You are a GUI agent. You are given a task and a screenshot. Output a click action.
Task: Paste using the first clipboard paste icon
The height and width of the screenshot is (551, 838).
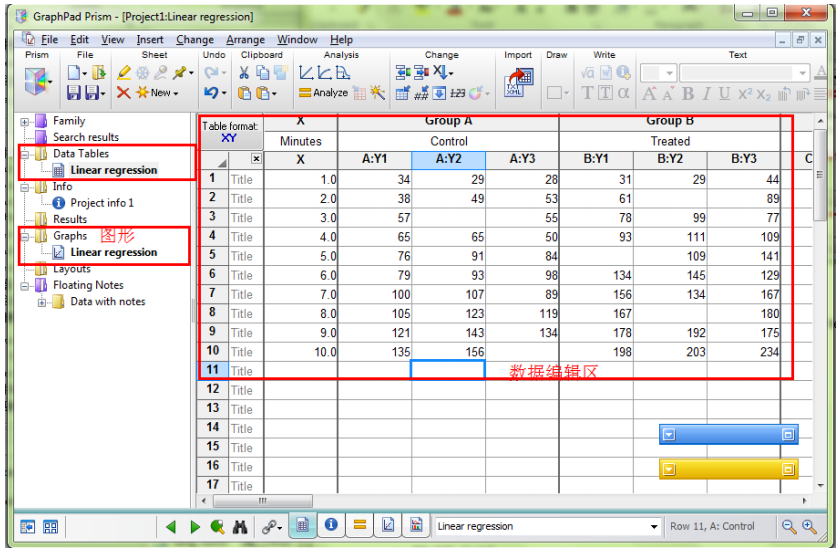[x=244, y=93]
